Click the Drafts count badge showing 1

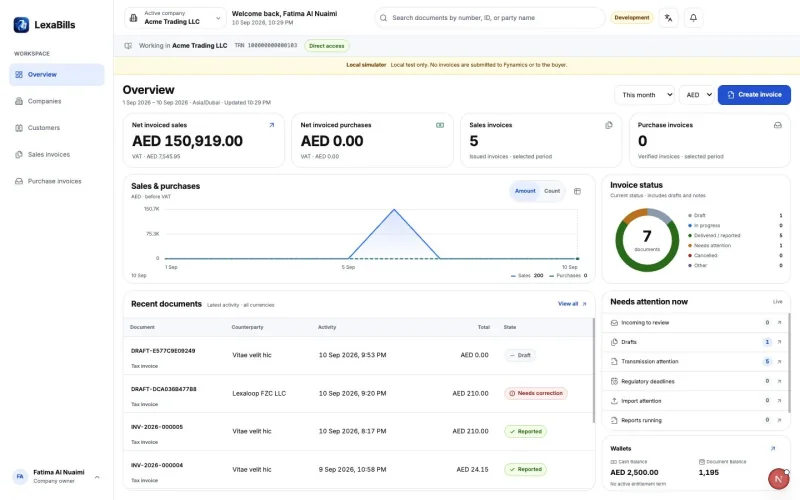tap(767, 342)
